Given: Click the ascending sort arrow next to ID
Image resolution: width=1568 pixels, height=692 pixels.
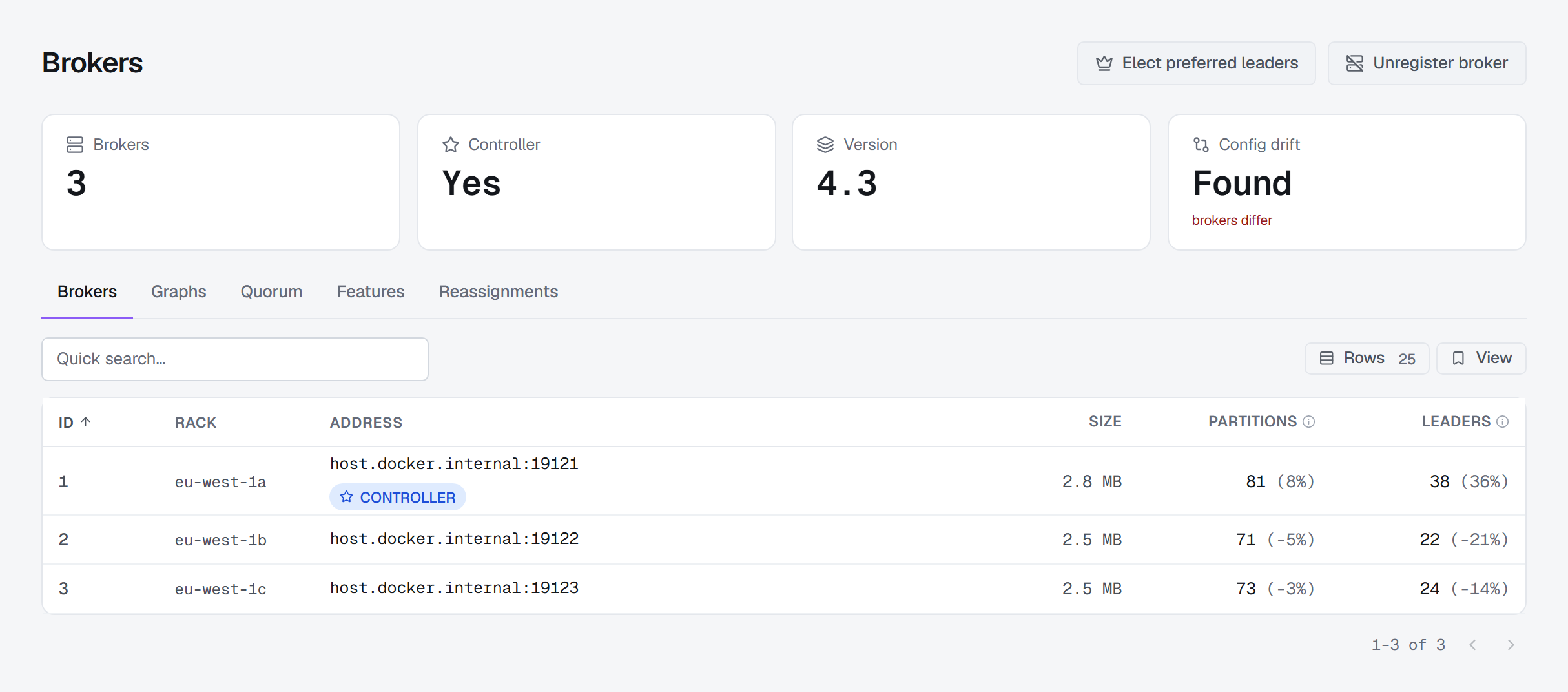Looking at the screenshot, I should point(86,422).
